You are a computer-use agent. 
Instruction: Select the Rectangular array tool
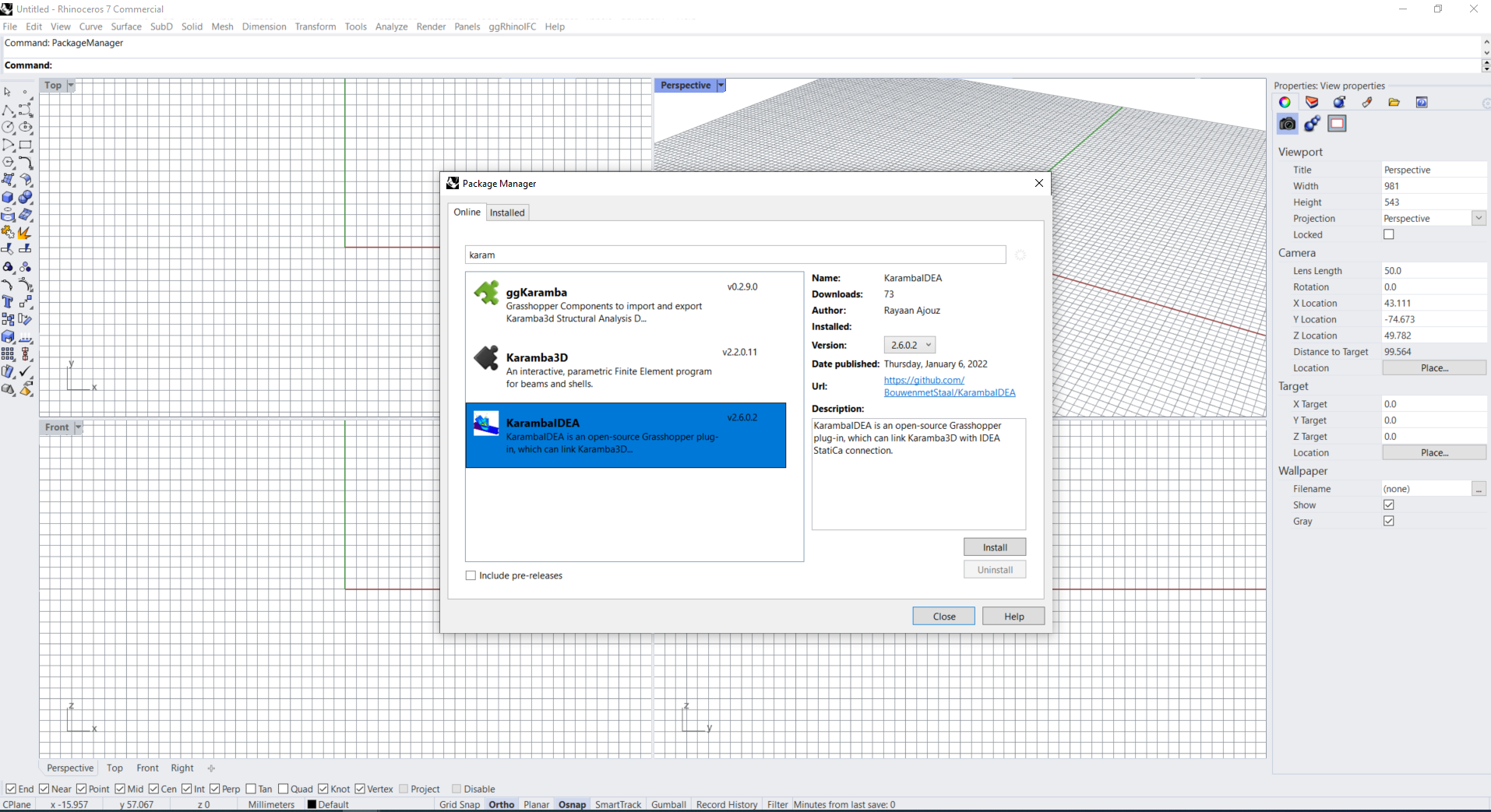8,354
